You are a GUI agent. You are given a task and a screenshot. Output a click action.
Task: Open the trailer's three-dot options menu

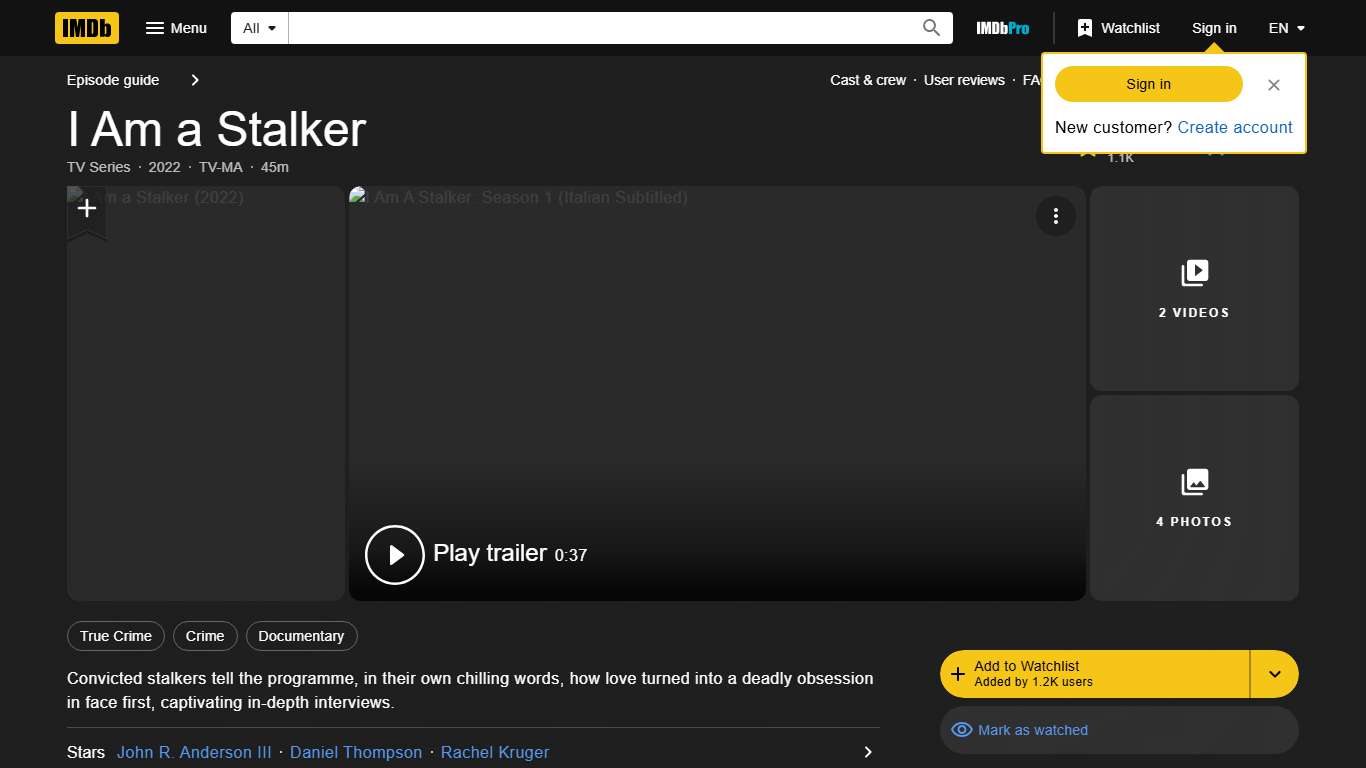click(1056, 216)
